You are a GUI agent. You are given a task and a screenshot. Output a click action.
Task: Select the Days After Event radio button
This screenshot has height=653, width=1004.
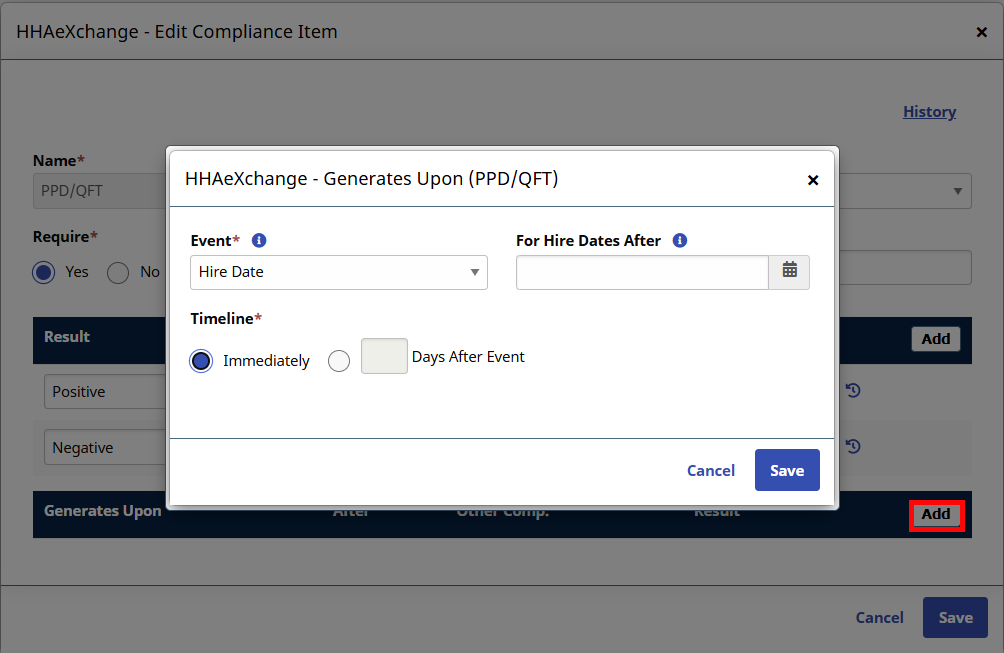point(339,361)
